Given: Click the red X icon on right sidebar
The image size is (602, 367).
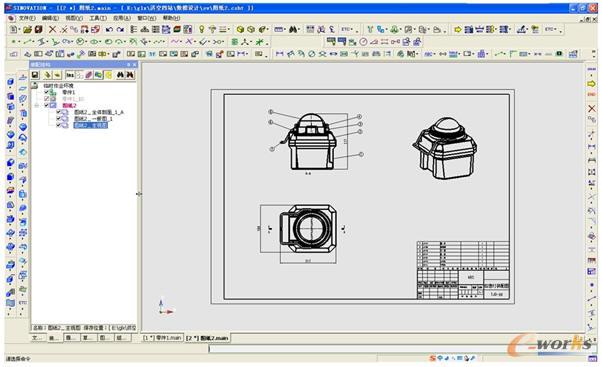Looking at the screenshot, I should (592, 109).
